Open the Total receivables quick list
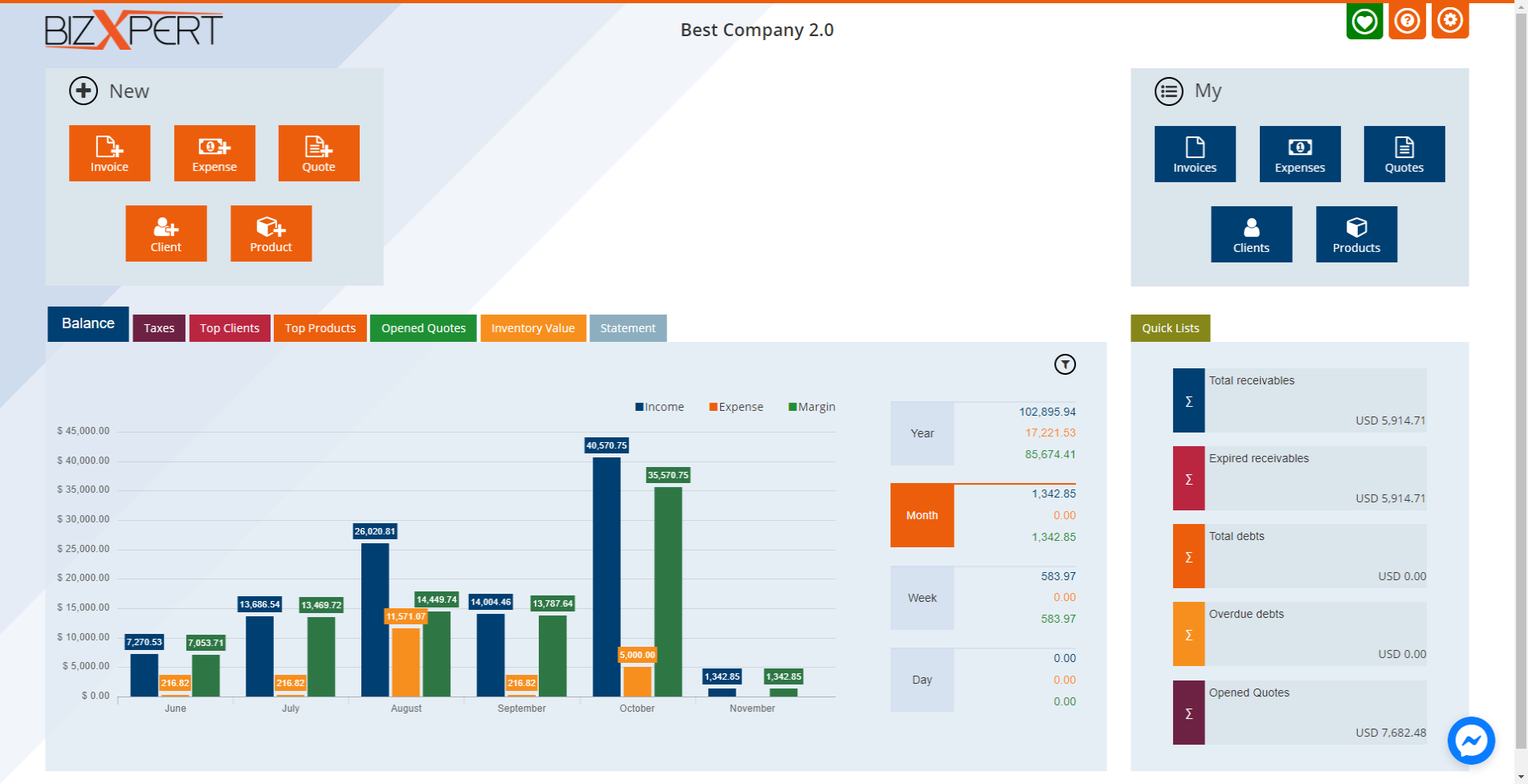The width and height of the screenshot is (1528, 784). (x=1299, y=399)
